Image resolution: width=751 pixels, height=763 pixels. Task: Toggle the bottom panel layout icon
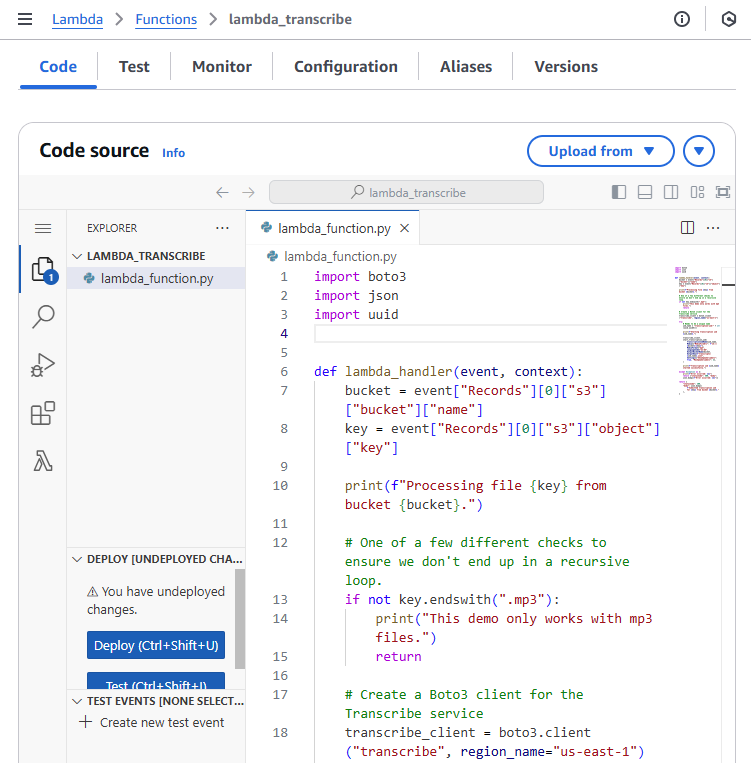[645, 192]
